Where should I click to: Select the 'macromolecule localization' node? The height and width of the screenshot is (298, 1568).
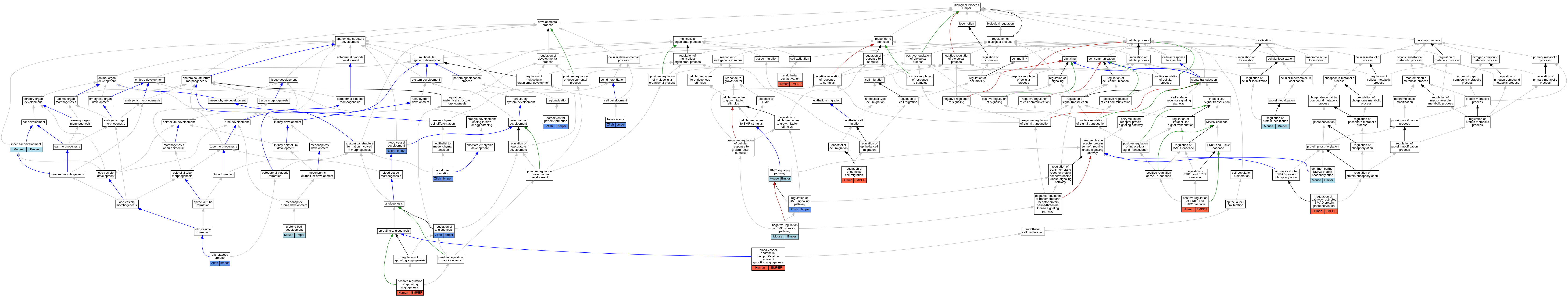[1317, 59]
